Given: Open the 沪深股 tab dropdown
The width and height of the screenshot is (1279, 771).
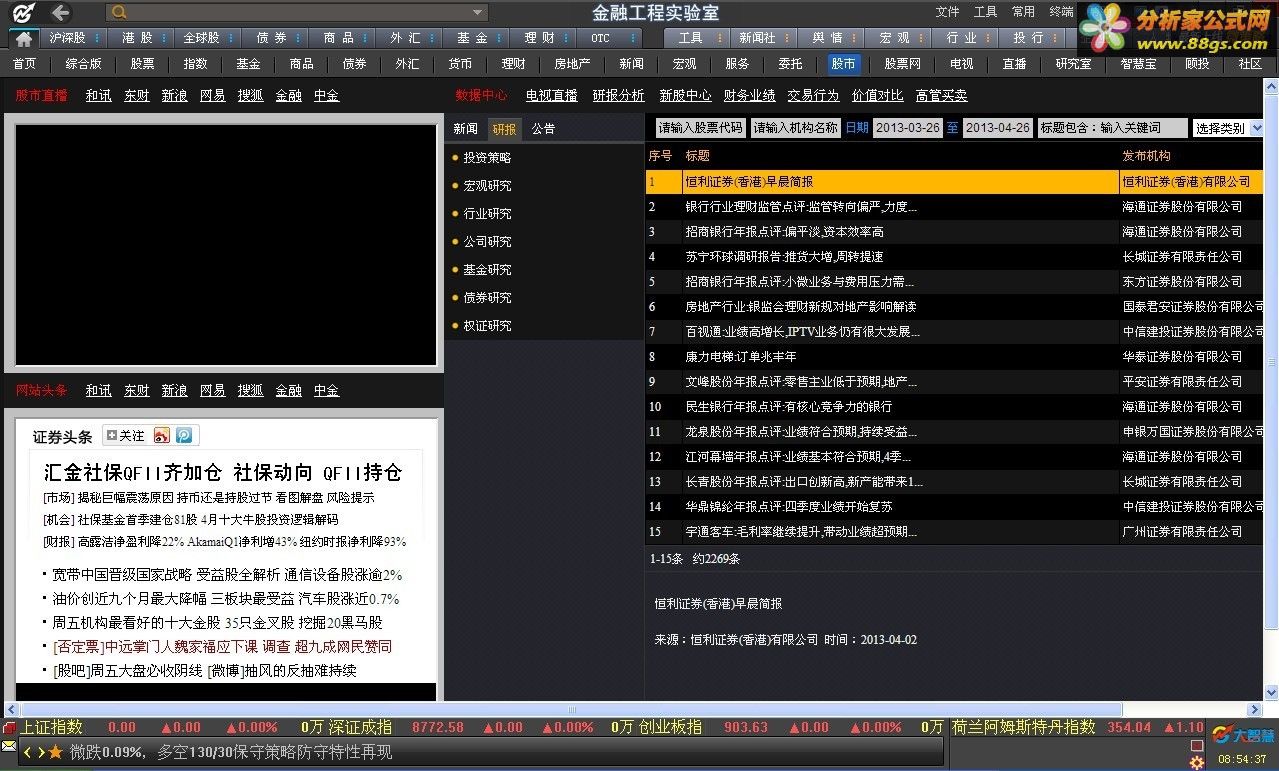Looking at the screenshot, I should click(x=98, y=38).
